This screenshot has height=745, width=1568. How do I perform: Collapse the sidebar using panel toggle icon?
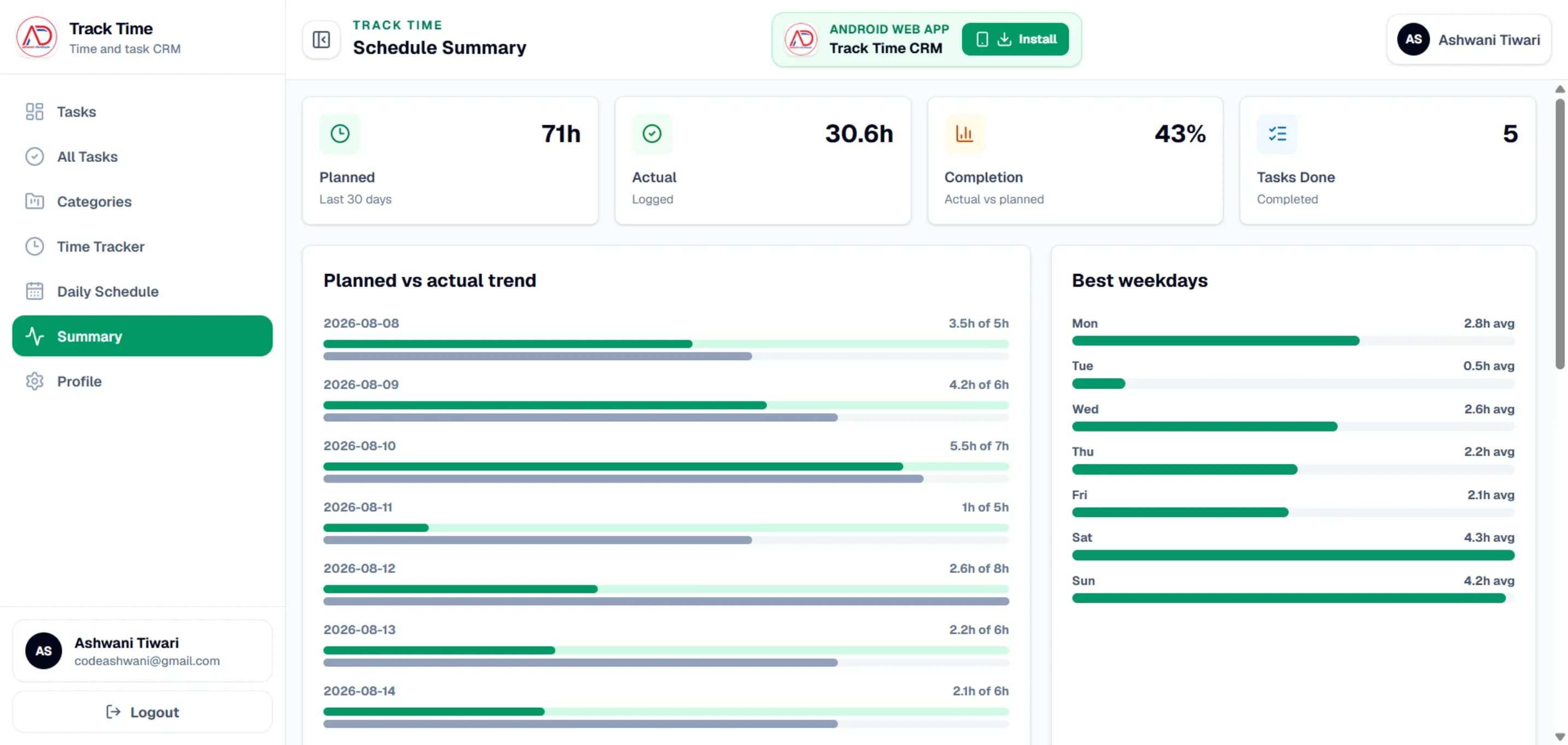tap(321, 39)
